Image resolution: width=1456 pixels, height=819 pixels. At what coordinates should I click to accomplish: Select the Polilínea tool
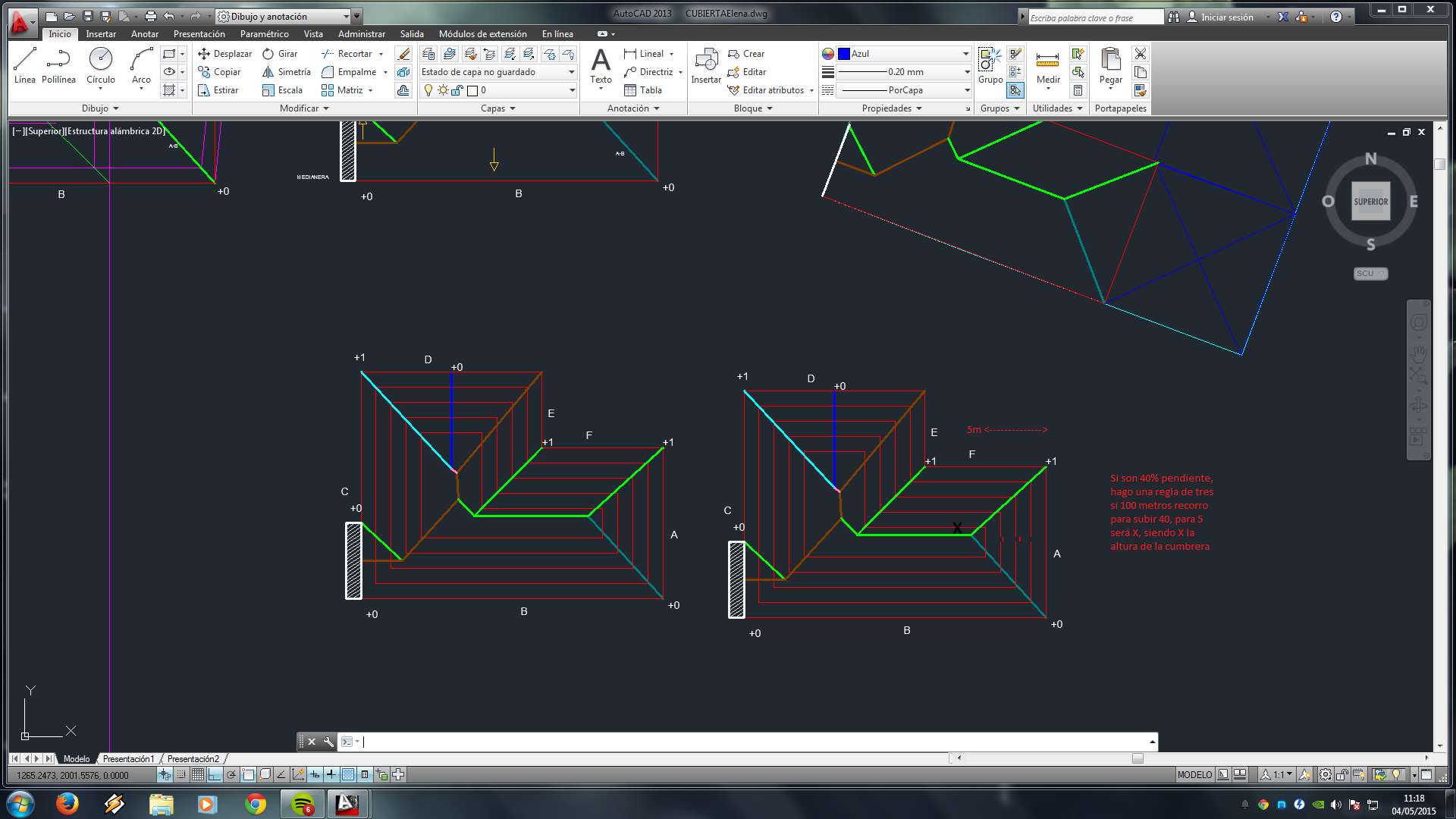pyautogui.click(x=58, y=65)
